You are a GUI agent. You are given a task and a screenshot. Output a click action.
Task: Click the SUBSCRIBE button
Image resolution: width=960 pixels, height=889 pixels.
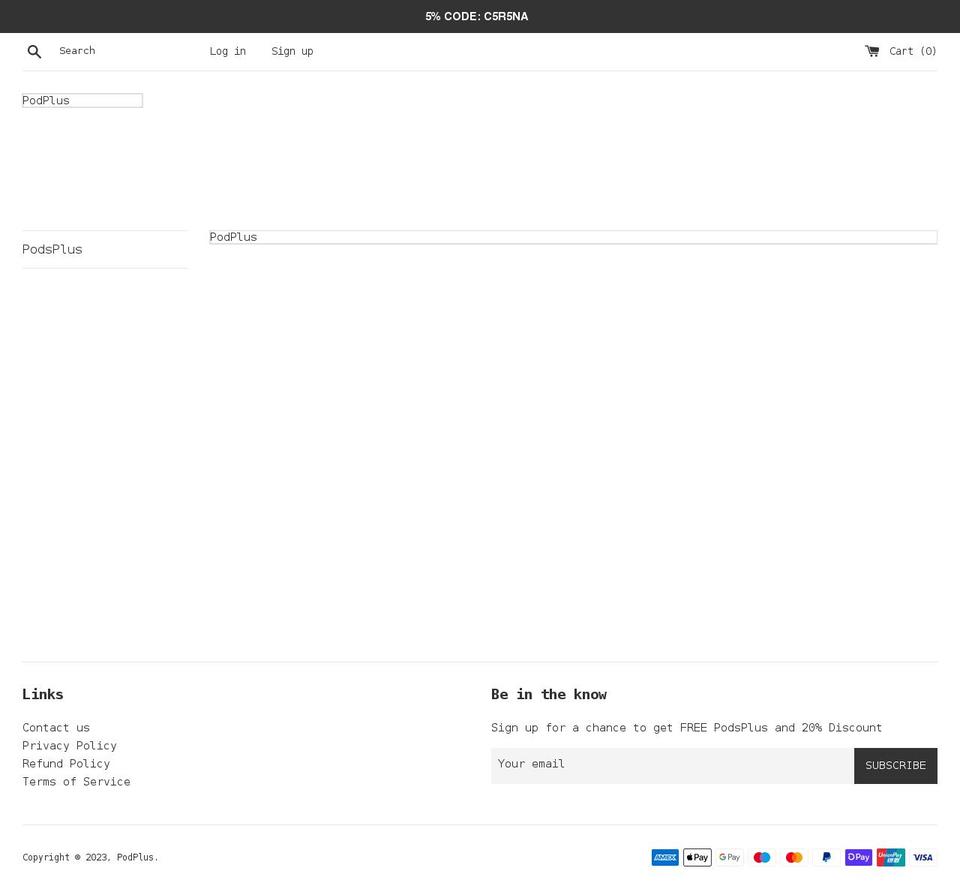click(x=895, y=765)
